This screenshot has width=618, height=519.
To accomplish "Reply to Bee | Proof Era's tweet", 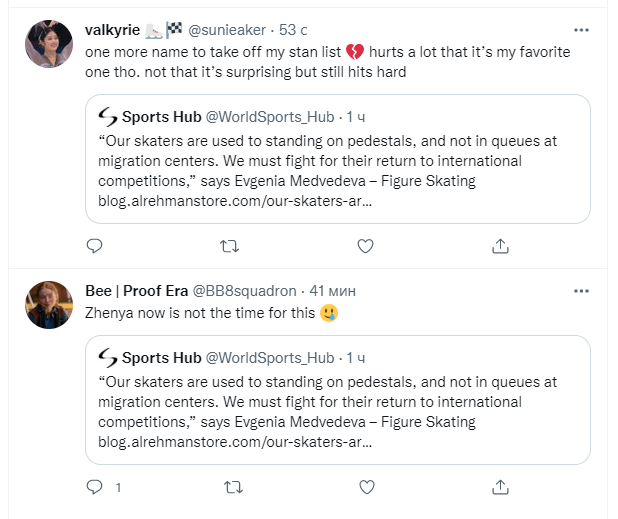I will [95, 487].
